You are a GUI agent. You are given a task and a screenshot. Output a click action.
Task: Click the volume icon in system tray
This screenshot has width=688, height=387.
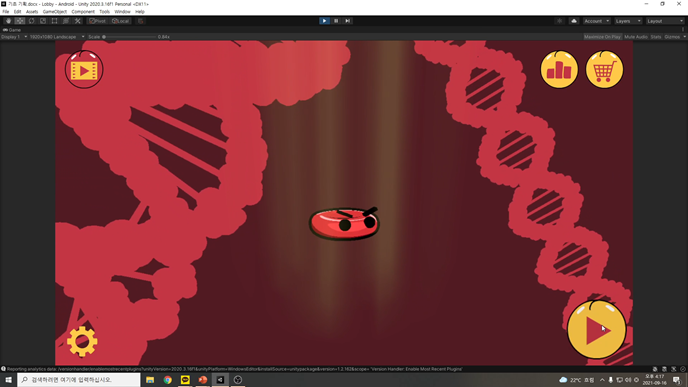tap(628, 380)
